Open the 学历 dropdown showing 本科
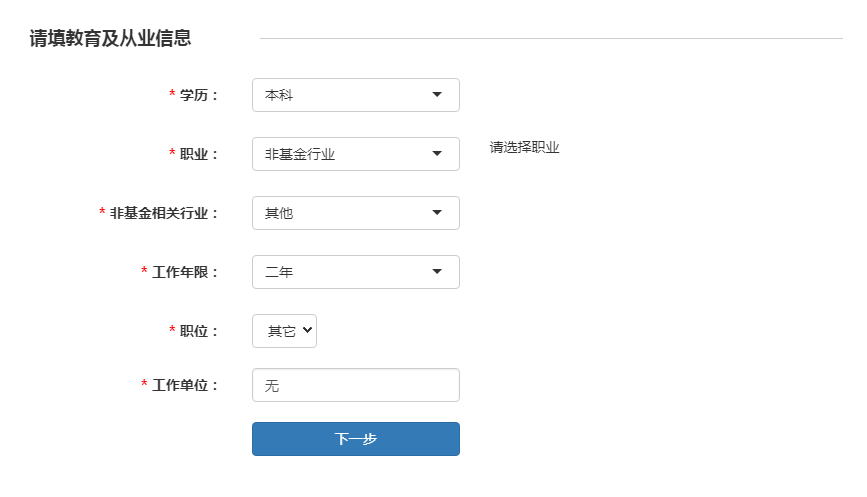This screenshot has width=867, height=497. coord(356,95)
